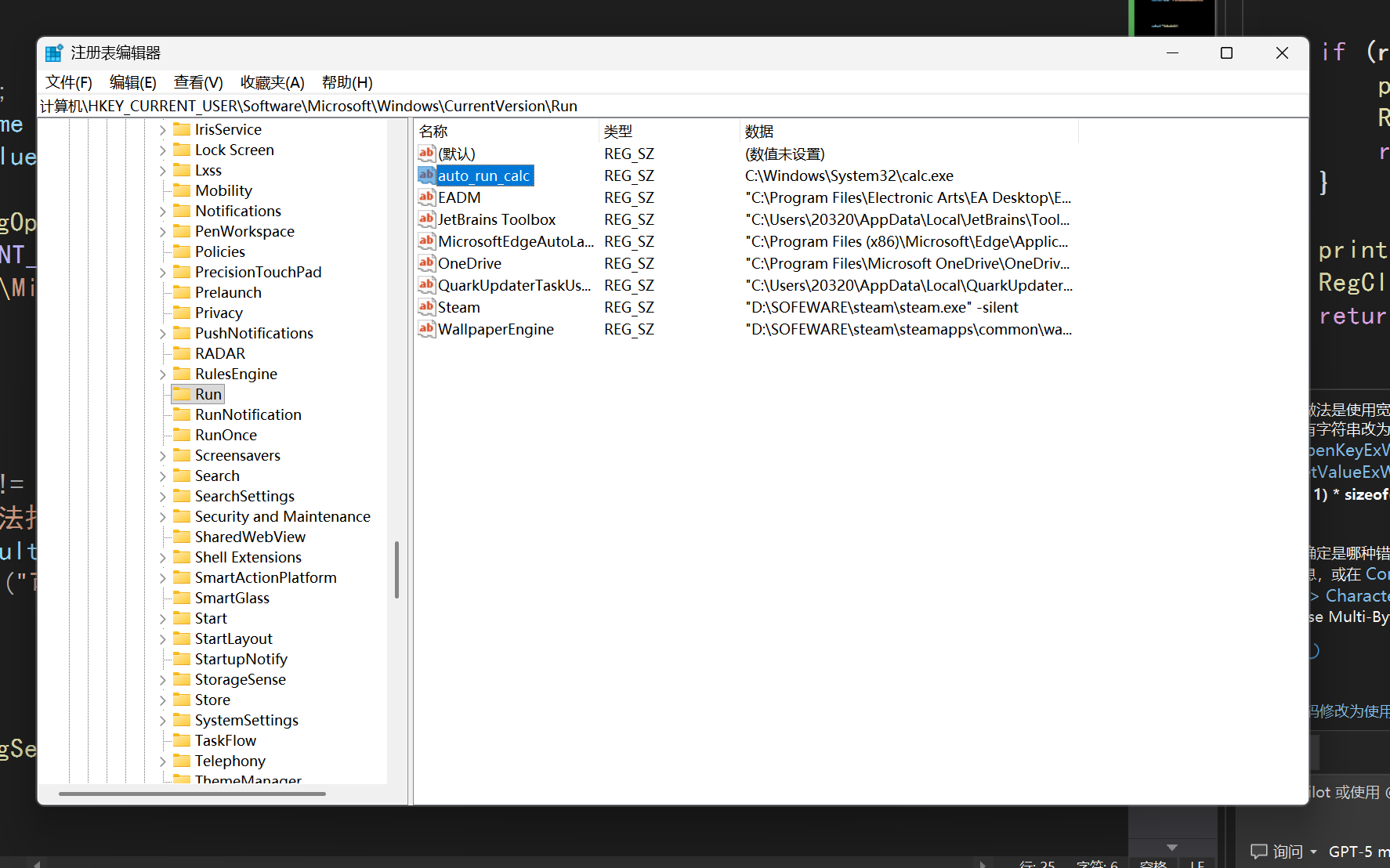Sort by the 名称 column header
Viewport: 1390px width, 868px height.
point(506,131)
